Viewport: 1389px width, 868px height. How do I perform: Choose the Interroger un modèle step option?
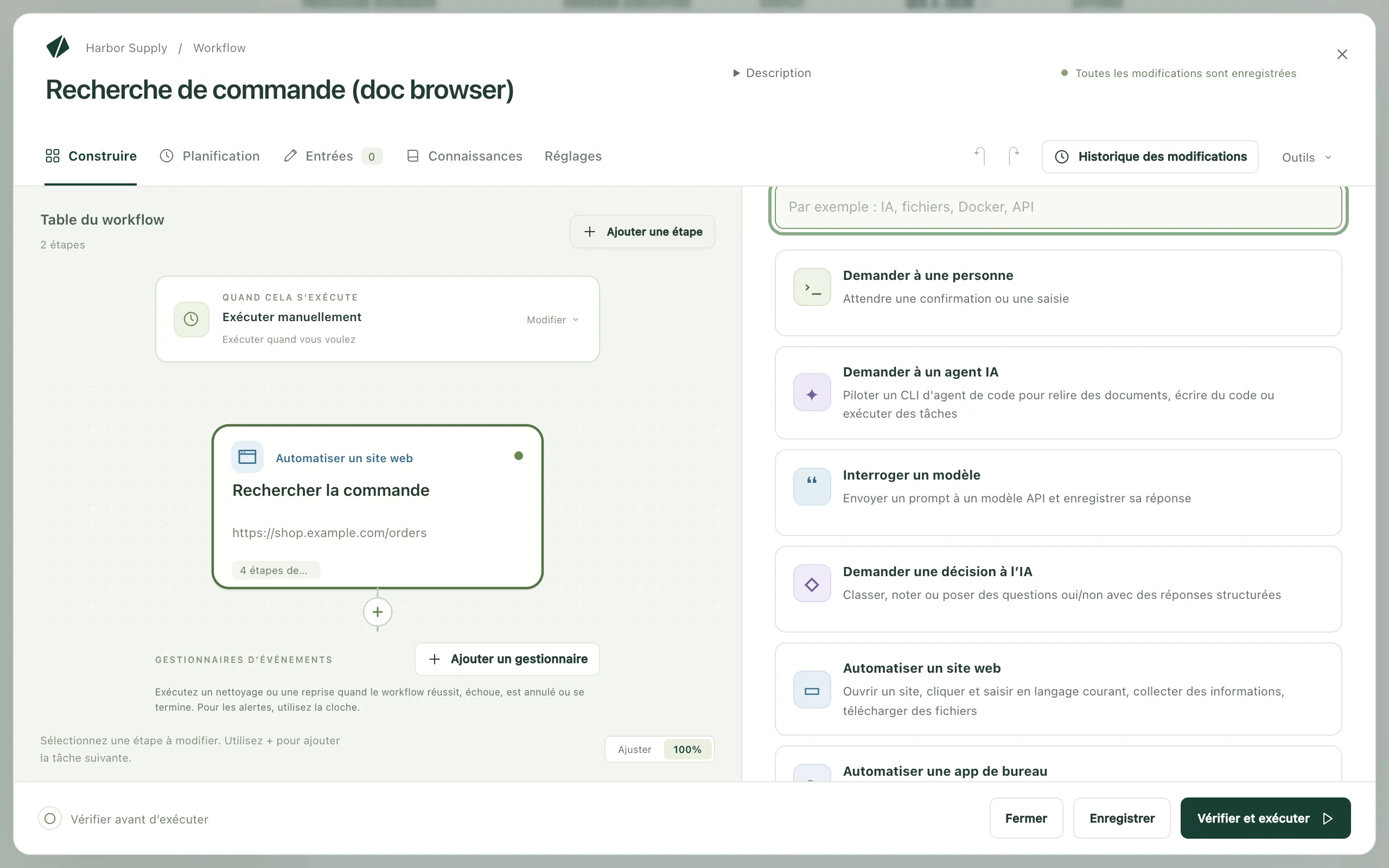pyautogui.click(x=1058, y=493)
